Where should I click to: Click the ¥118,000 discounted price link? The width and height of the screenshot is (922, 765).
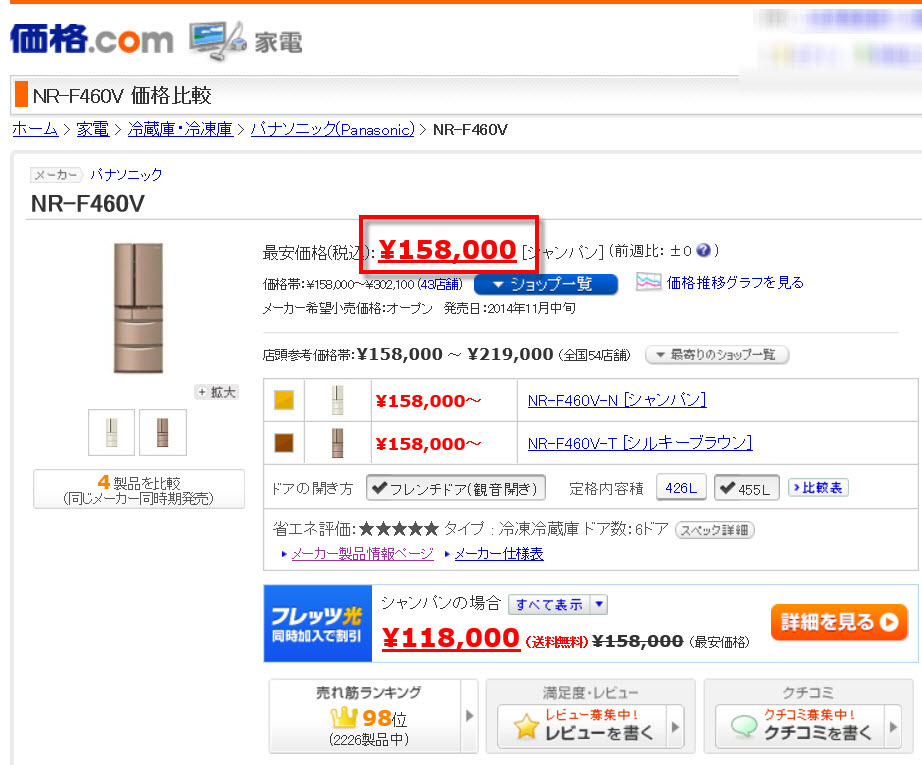pos(450,638)
